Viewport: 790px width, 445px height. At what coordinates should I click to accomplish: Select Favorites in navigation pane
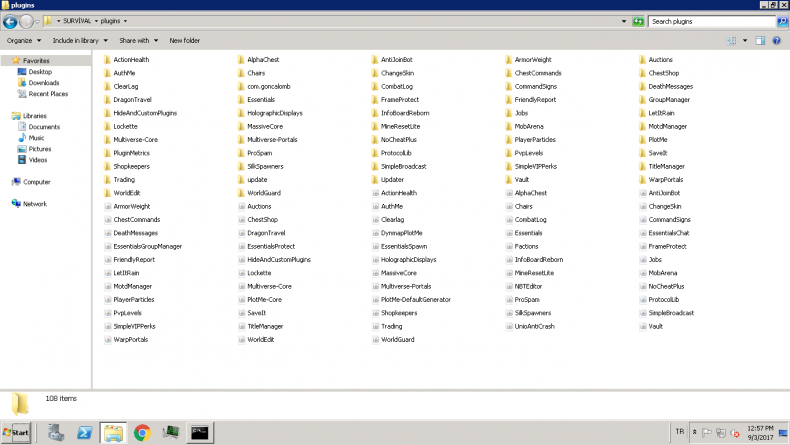click(x=36, y=60)
